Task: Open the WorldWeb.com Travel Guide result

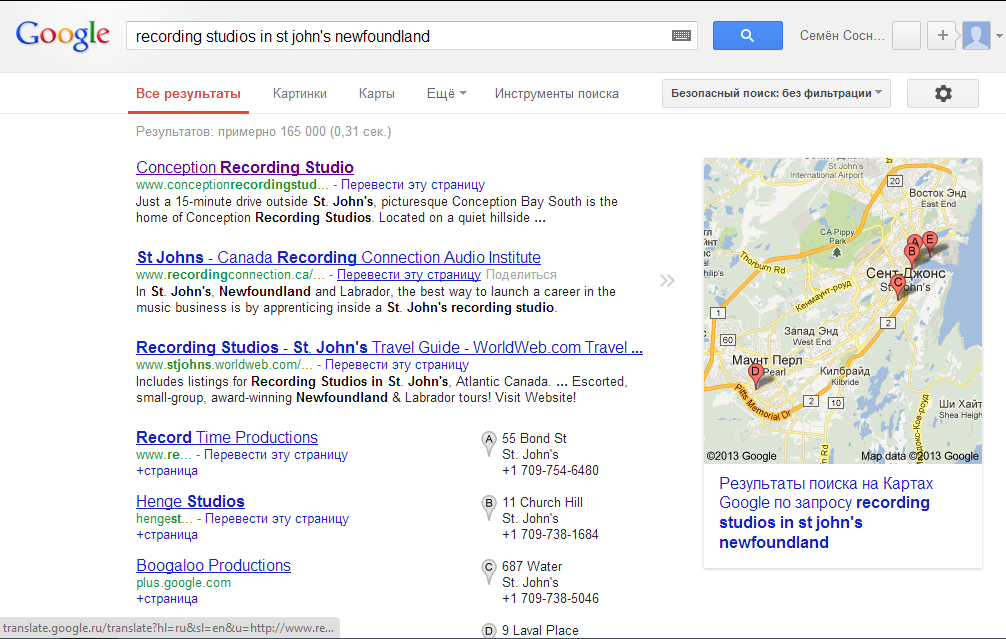Action: [x=389, y=347]
